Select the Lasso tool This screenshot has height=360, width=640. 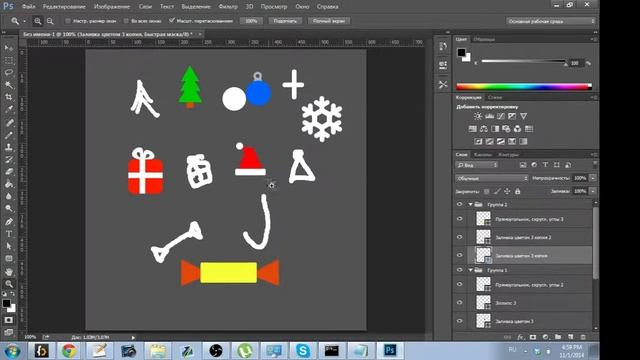9,73
